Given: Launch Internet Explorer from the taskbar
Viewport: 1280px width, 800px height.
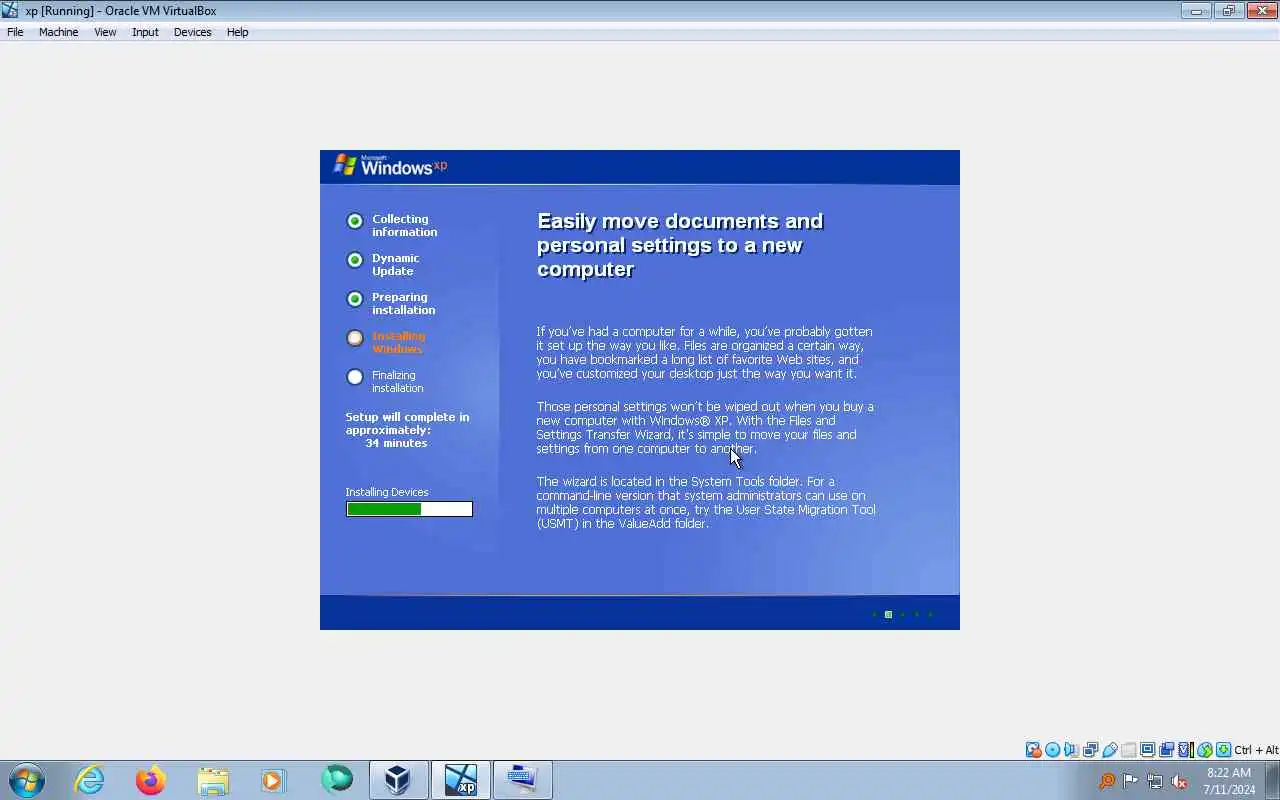Looking at the screenshot, I should pyautogui.click(x=90, y=780).
